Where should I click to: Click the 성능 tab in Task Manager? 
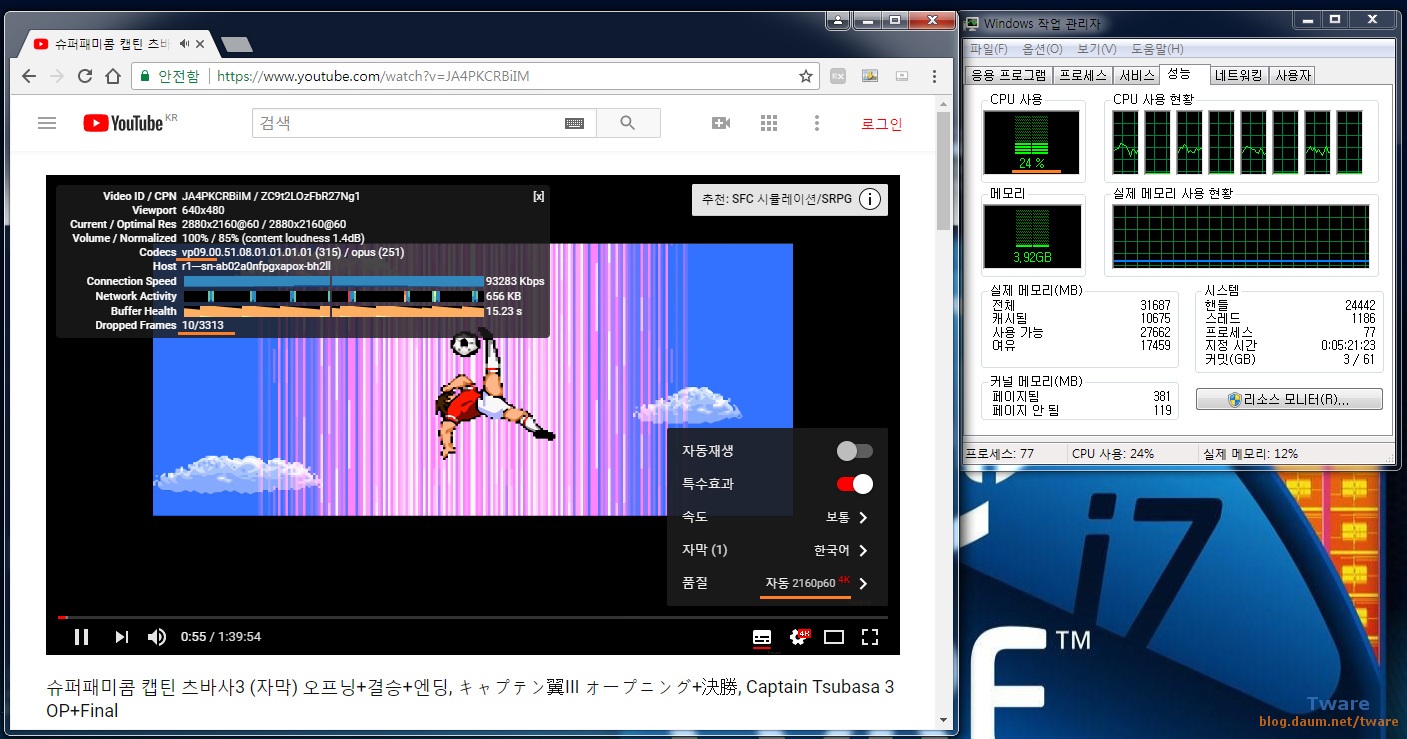coord(1183,73)
